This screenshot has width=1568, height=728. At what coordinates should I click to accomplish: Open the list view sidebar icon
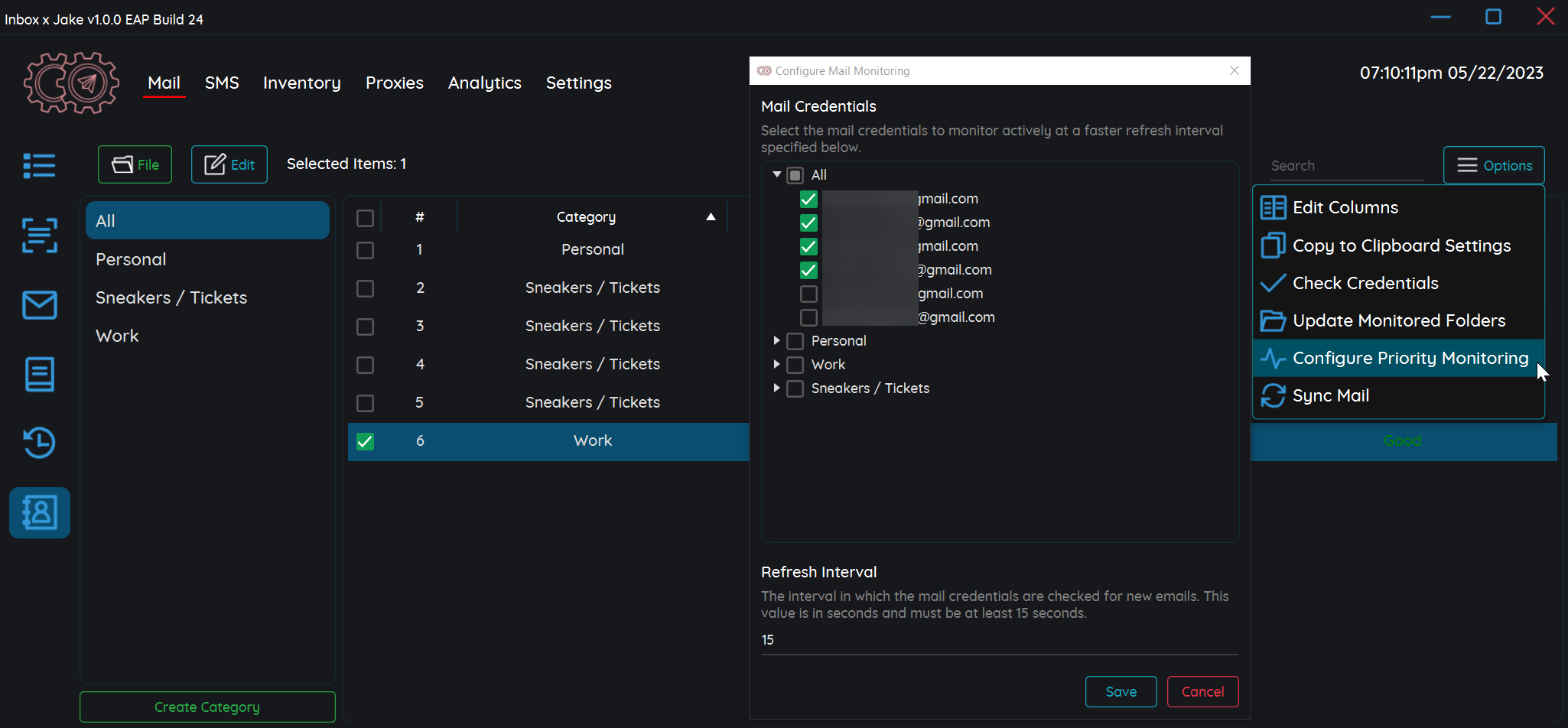[x=39, y=165]
